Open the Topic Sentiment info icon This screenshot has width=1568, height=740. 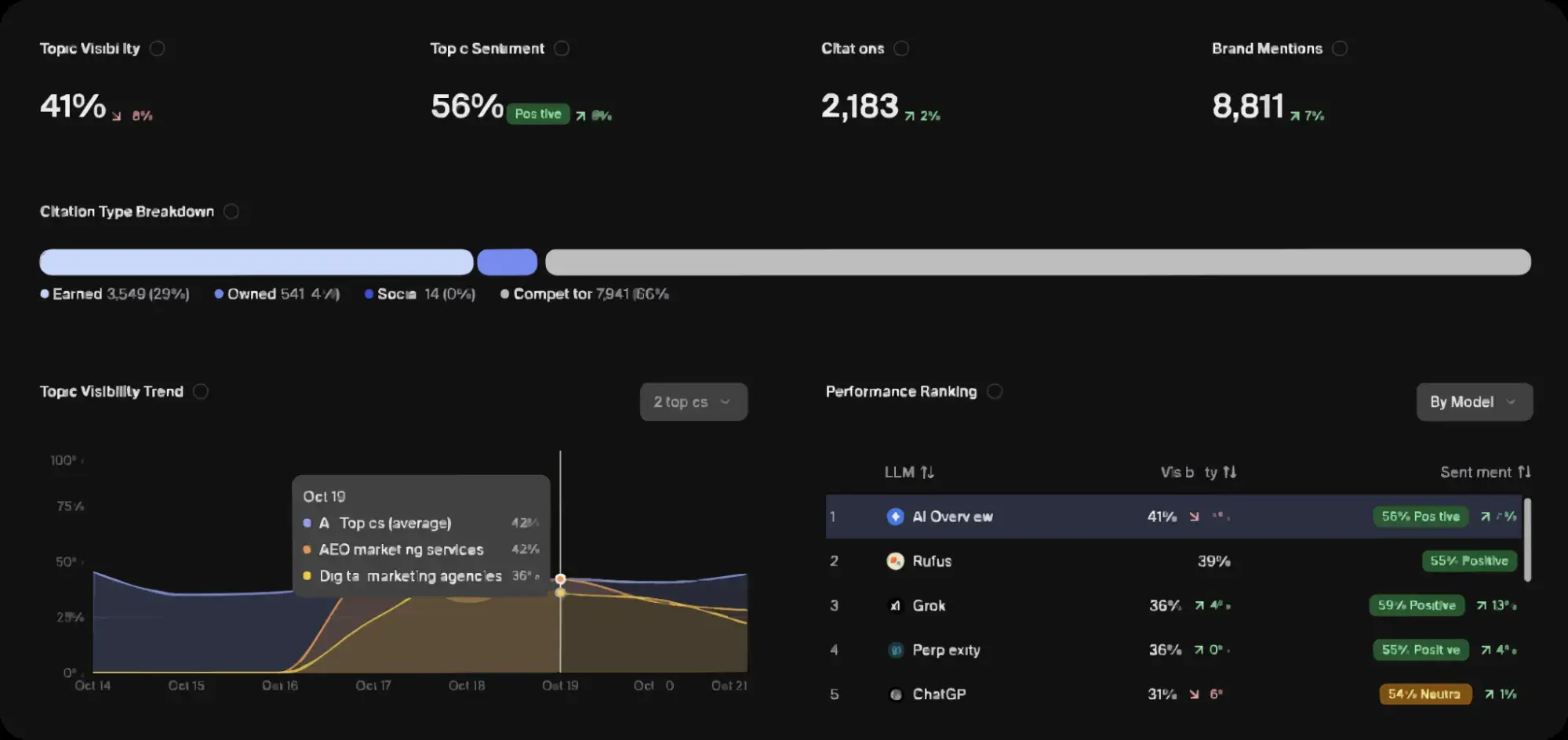[562, 48]
